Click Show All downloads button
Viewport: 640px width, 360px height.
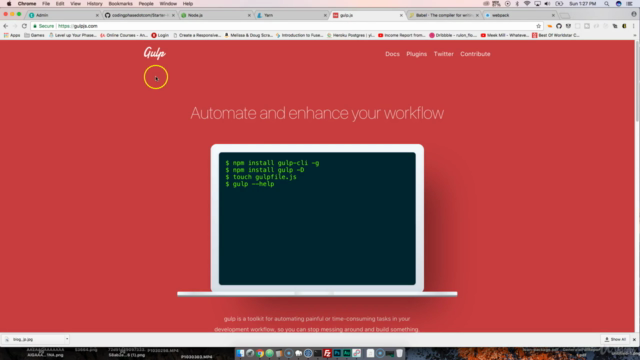616,339
